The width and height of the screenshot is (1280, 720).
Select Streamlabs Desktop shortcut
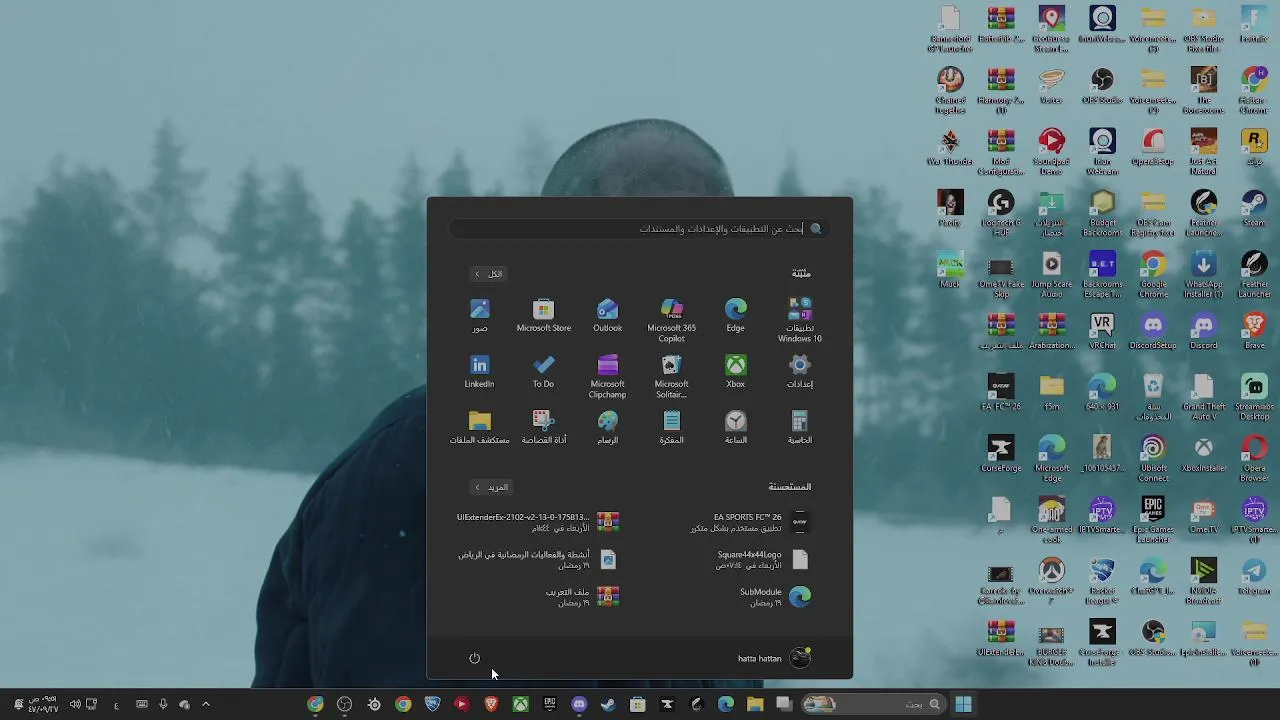coord(1254,396)
